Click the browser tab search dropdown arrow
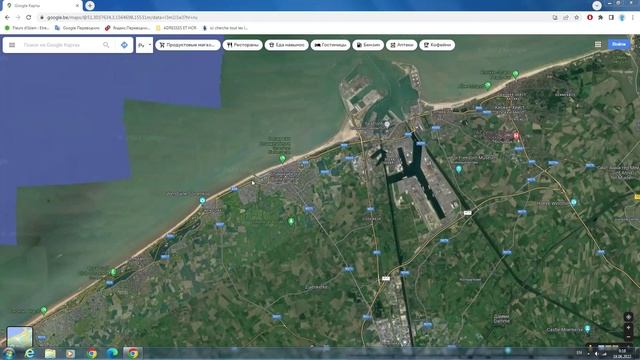The width and height of the screenshot is (640, 360). point(596,5)
